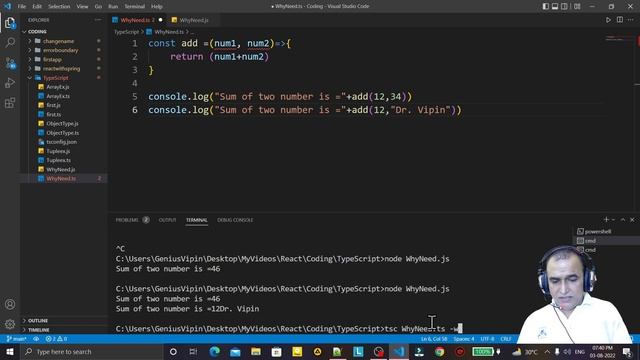The image size is (640, 360).
Task: Open Explorer Views and More Actions ellipsis
Action: coord(98,20)
